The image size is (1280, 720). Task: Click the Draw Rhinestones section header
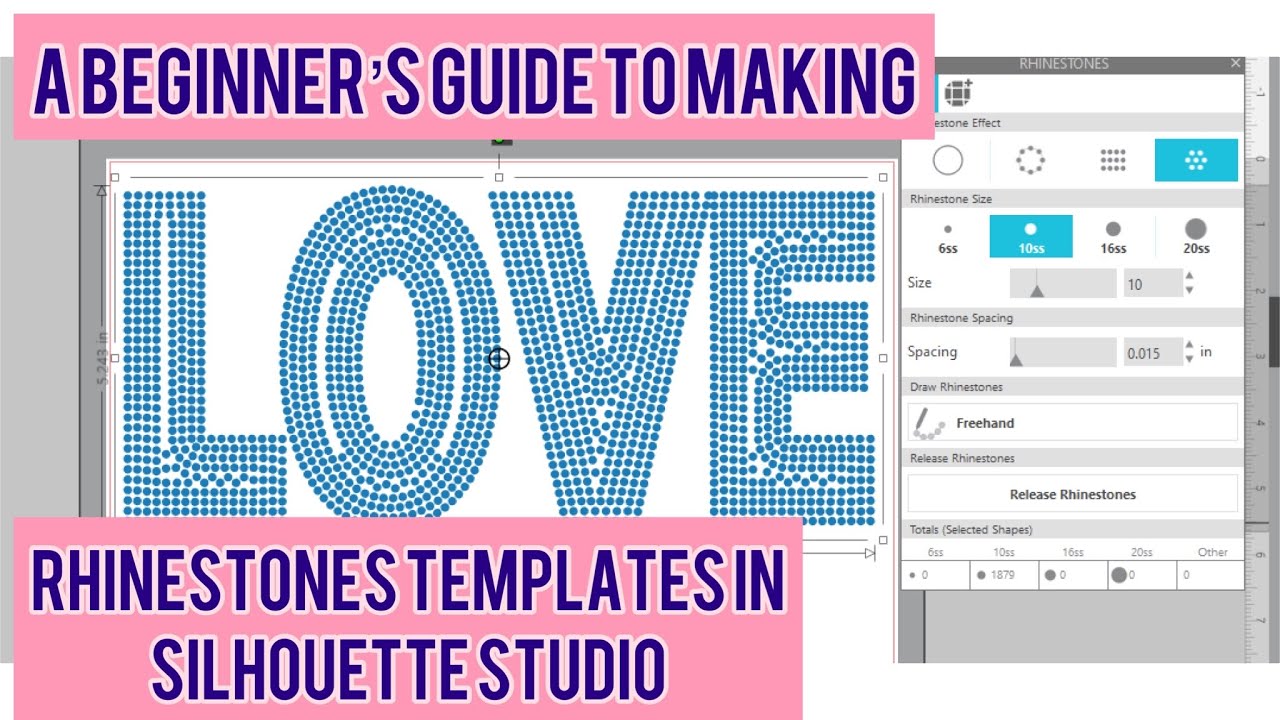(x=1072, y=387)
